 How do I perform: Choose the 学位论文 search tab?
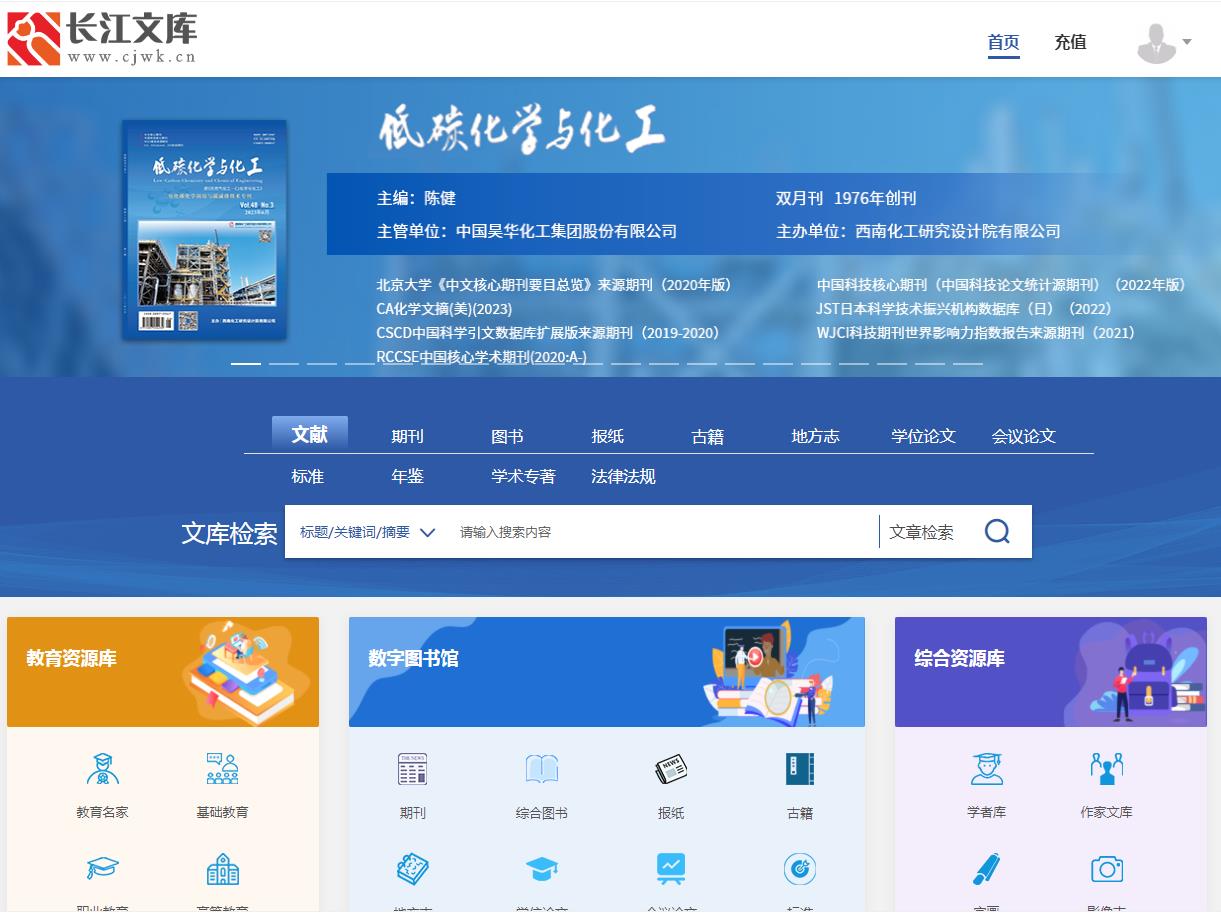pos(924,436)
